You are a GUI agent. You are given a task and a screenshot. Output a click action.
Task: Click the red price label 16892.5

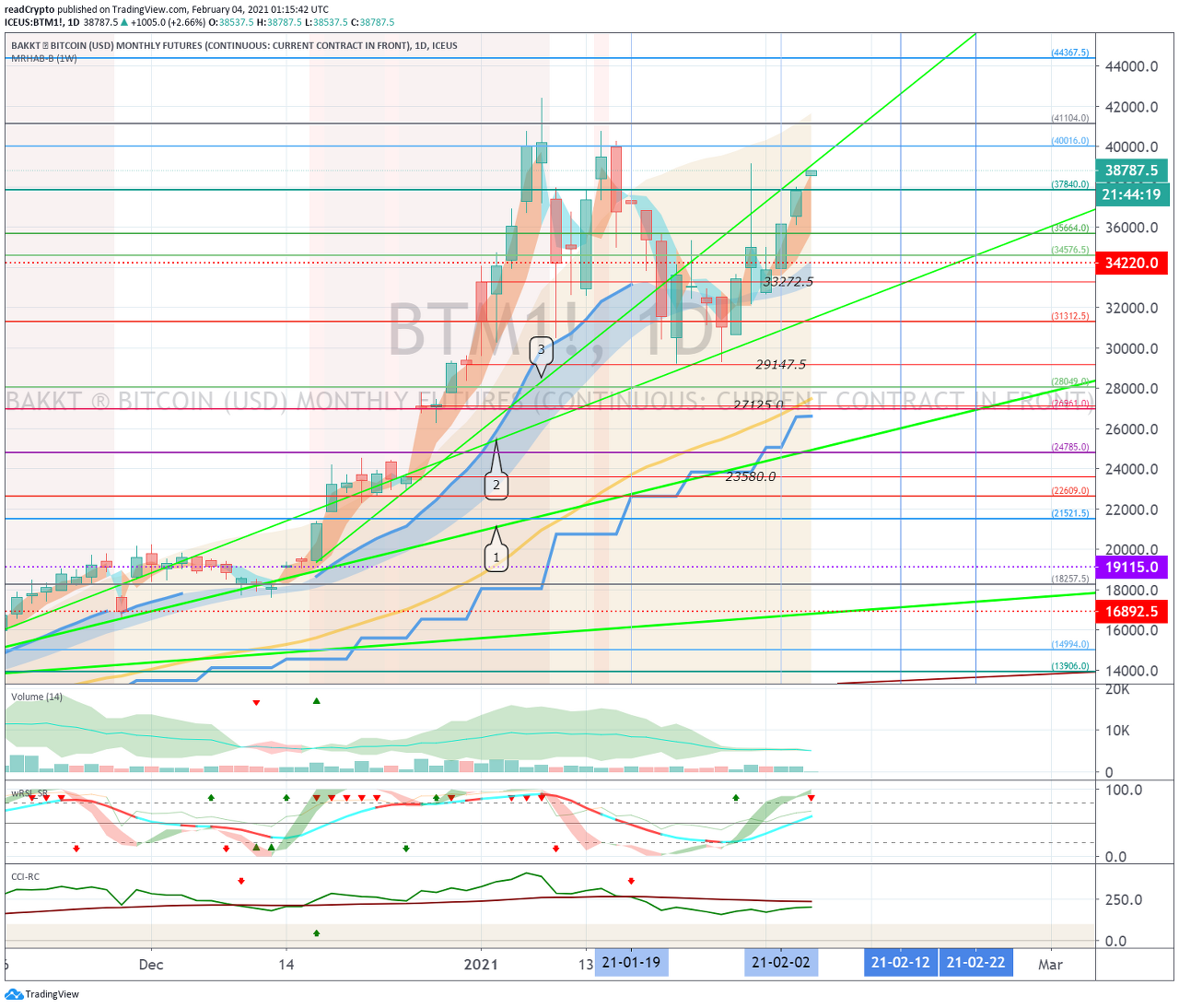click(x=1131, y=611)
